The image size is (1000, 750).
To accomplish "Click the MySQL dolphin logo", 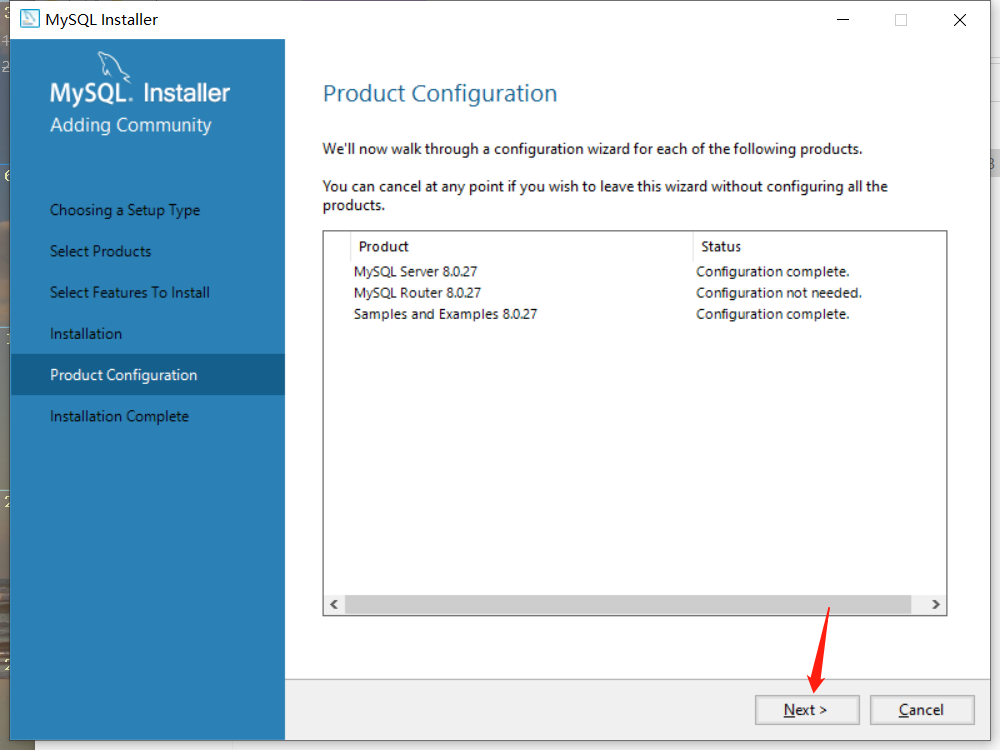I will (114, 67).
